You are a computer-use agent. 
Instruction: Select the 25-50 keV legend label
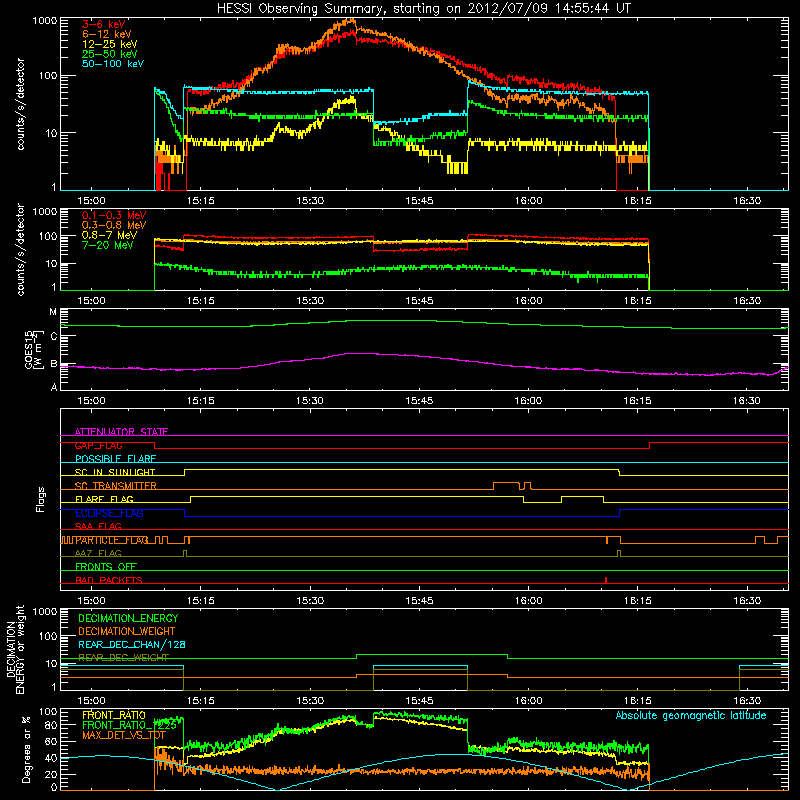point(110,54)
